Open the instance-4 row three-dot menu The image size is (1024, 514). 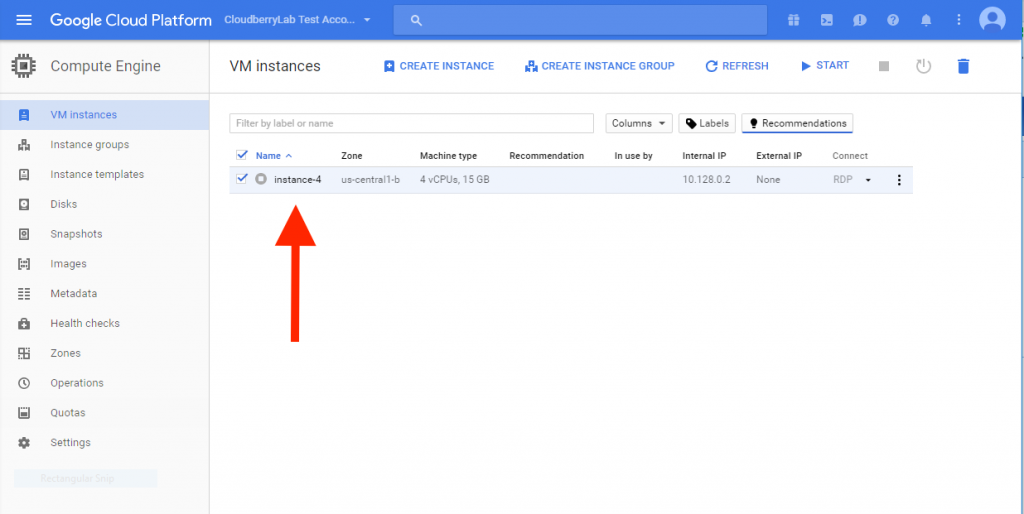pos(899,180)
